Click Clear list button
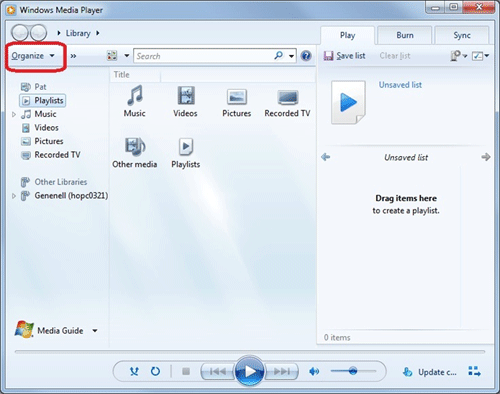Viewport: 500px width, 394px height. tap(395, 56)
